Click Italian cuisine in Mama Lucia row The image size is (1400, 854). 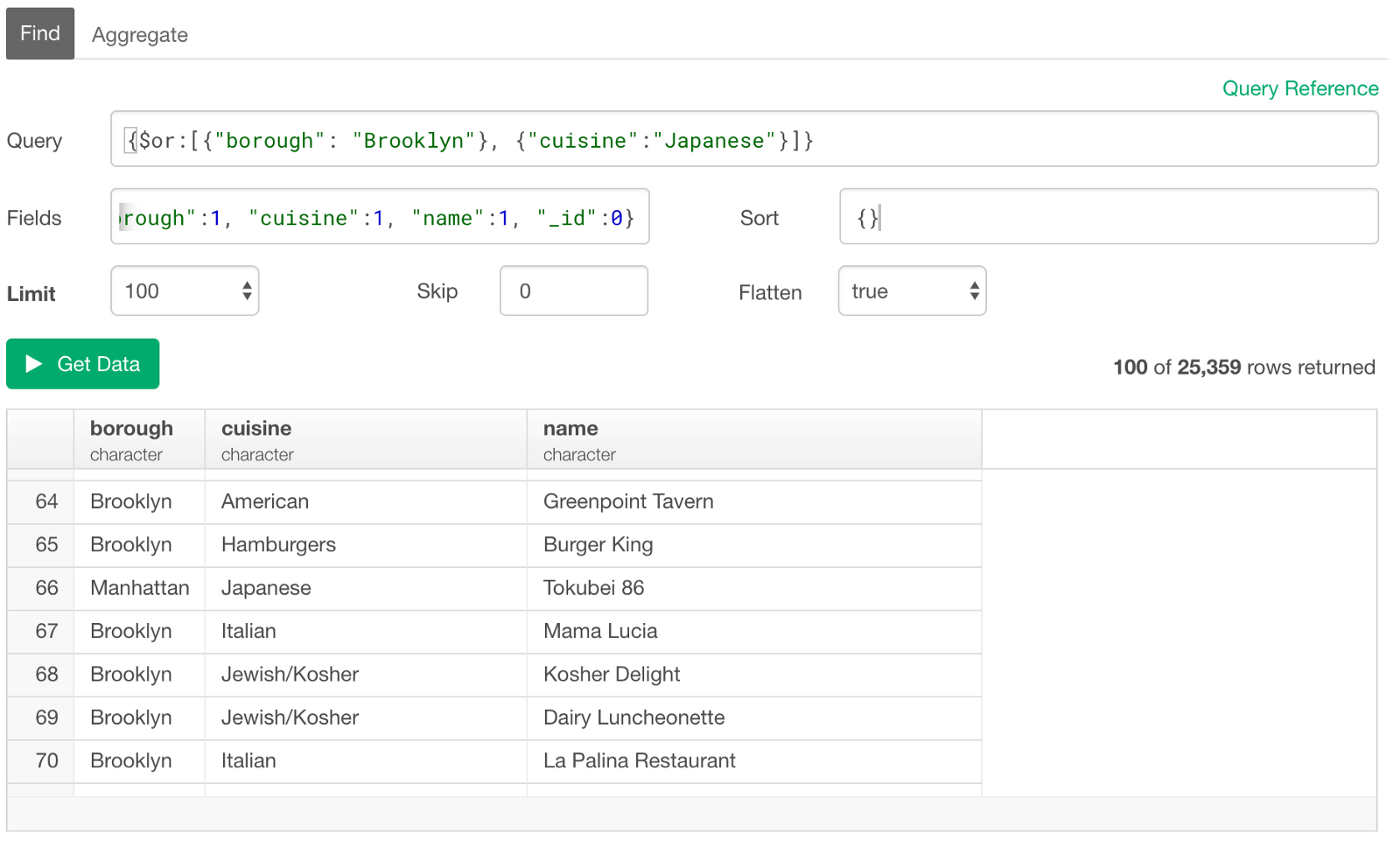(x=366, y=631)
